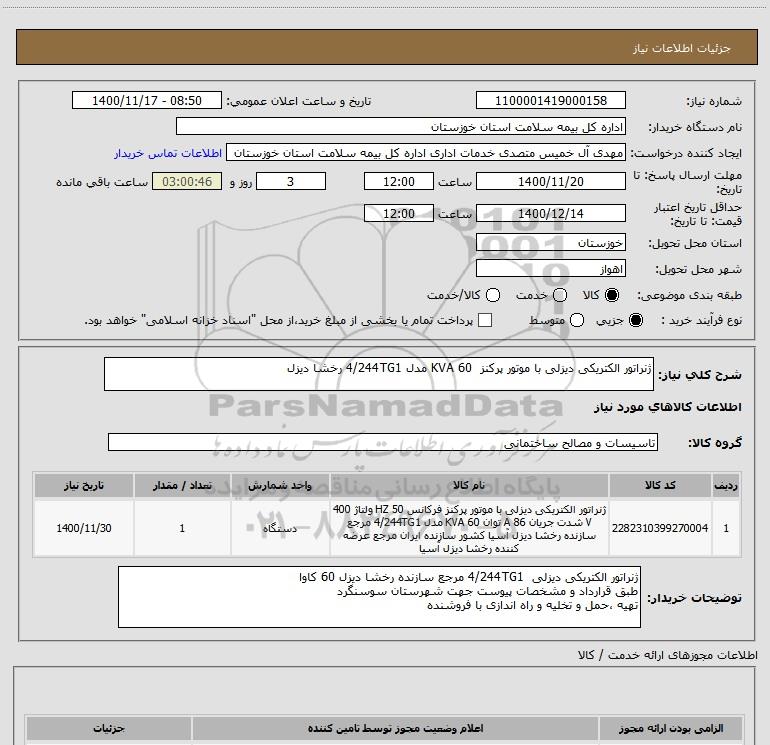Click the کد کالا column header
The height and width of the screenshot is (745, 770).
[x=660, y=485]
